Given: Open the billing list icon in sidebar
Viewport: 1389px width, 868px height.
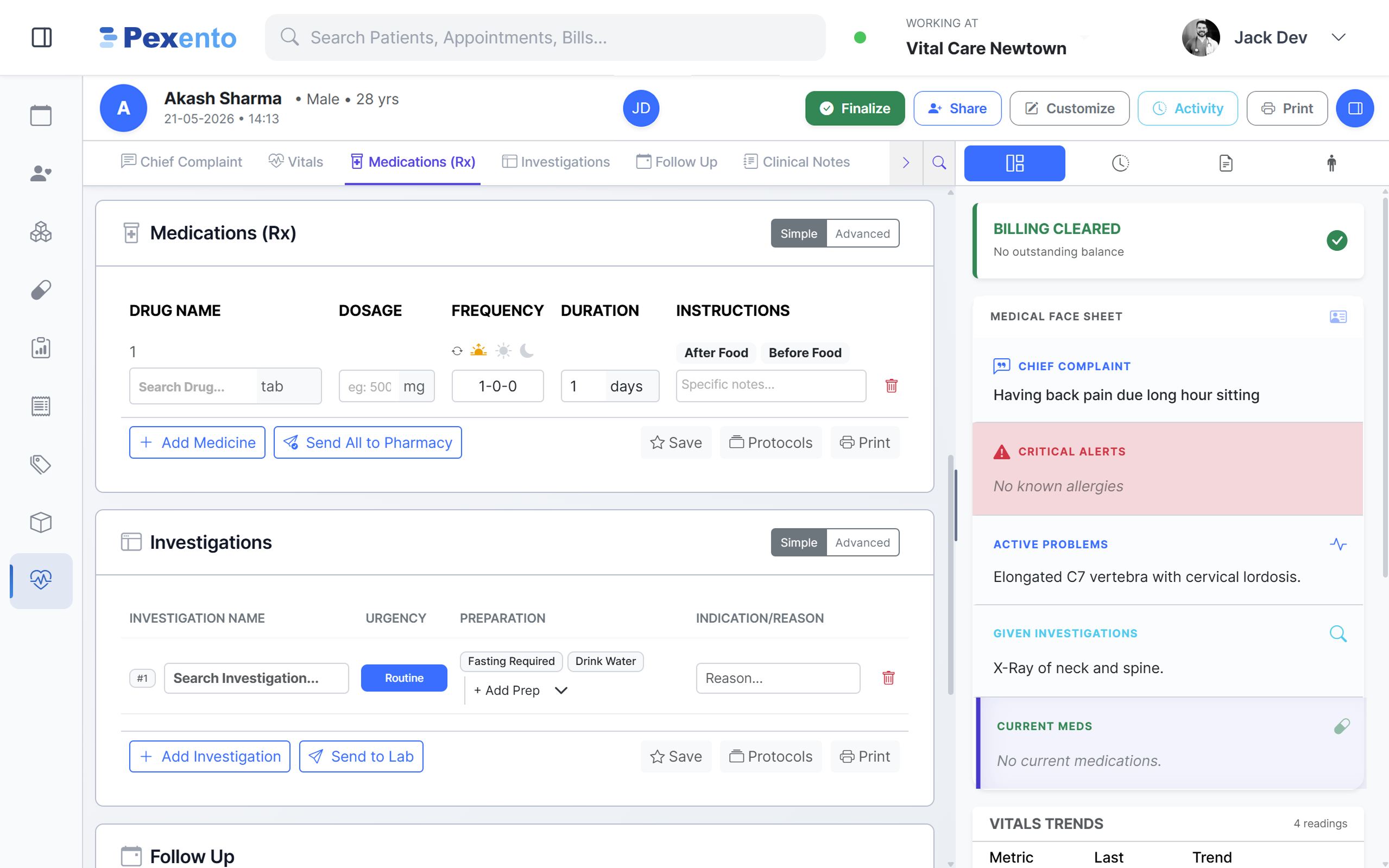Looking at the screenshot, I should pyautogui.click(x=41, y=407).
